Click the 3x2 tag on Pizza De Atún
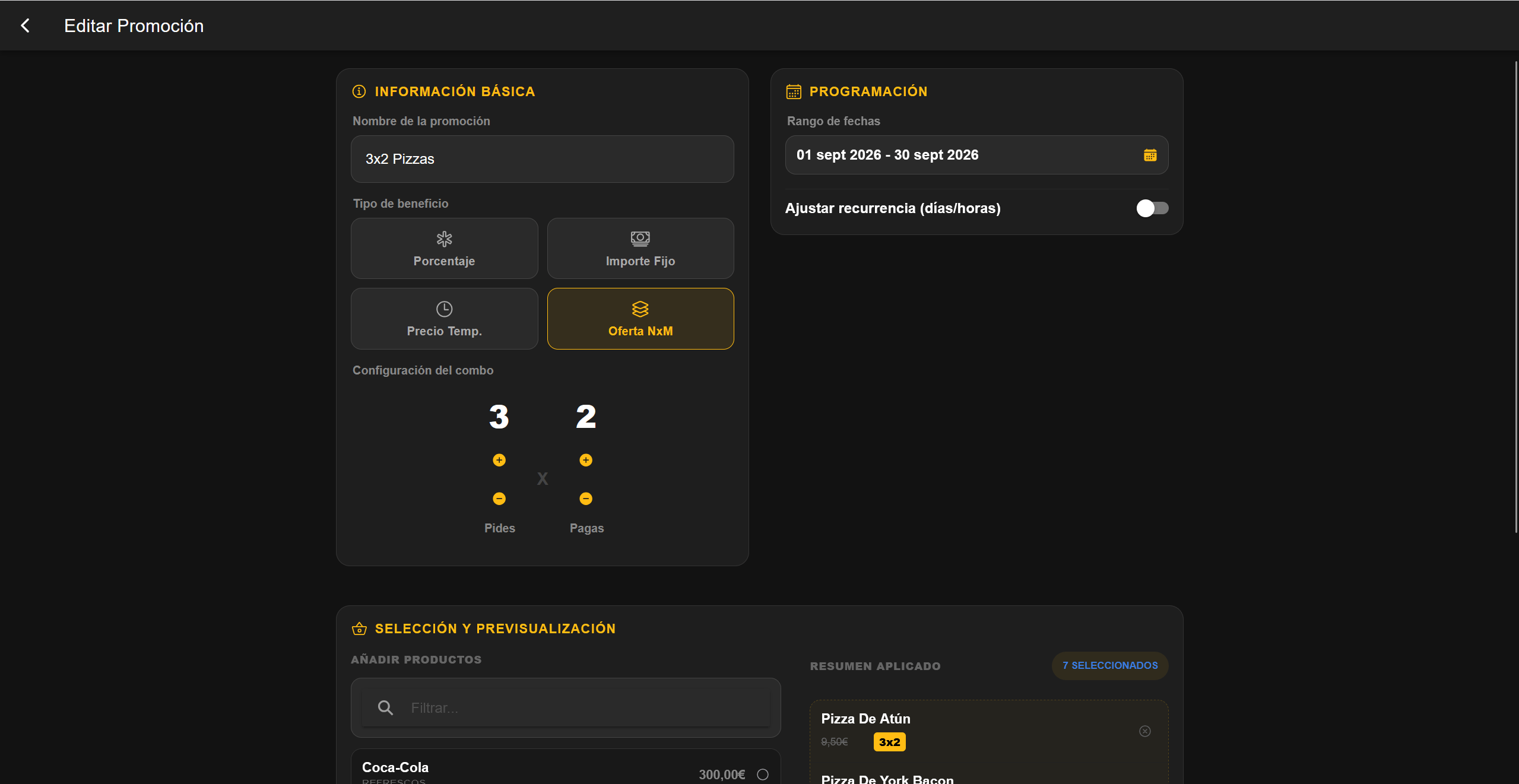Viewport: 1519px width, 784px height. (x=889, y=742)
